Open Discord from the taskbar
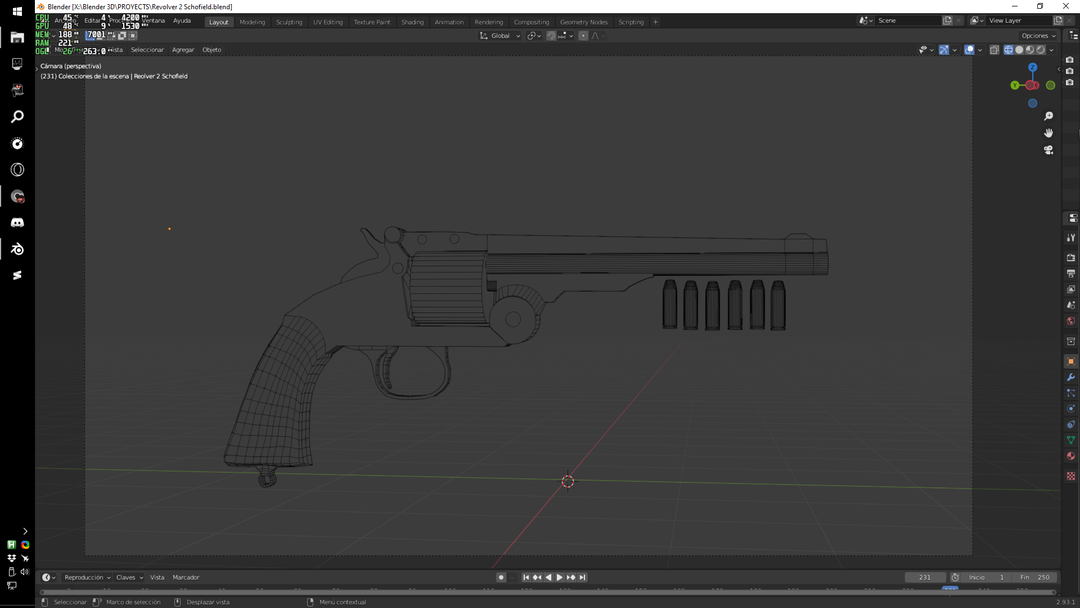Image resolution: width=1080 pixels, height=608 pixels. point(17,222)
